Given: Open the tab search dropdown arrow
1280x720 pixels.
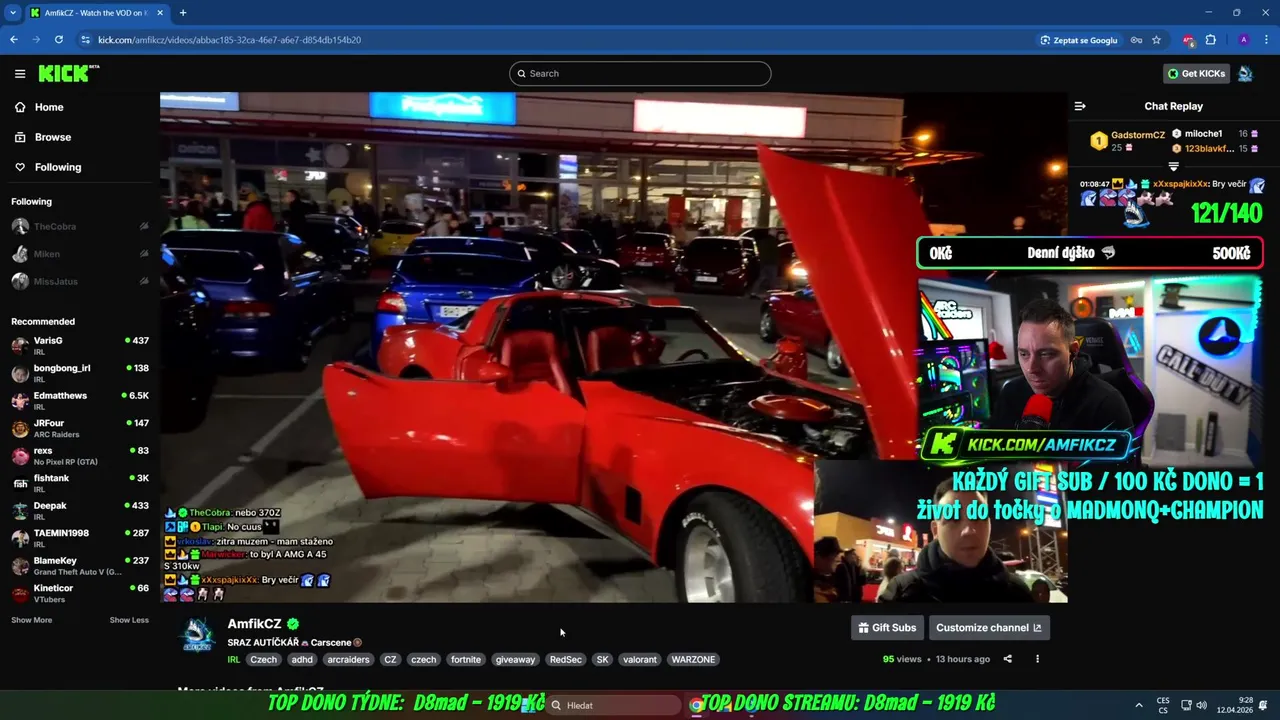Looking at the screenshot, I should [13, 13].
